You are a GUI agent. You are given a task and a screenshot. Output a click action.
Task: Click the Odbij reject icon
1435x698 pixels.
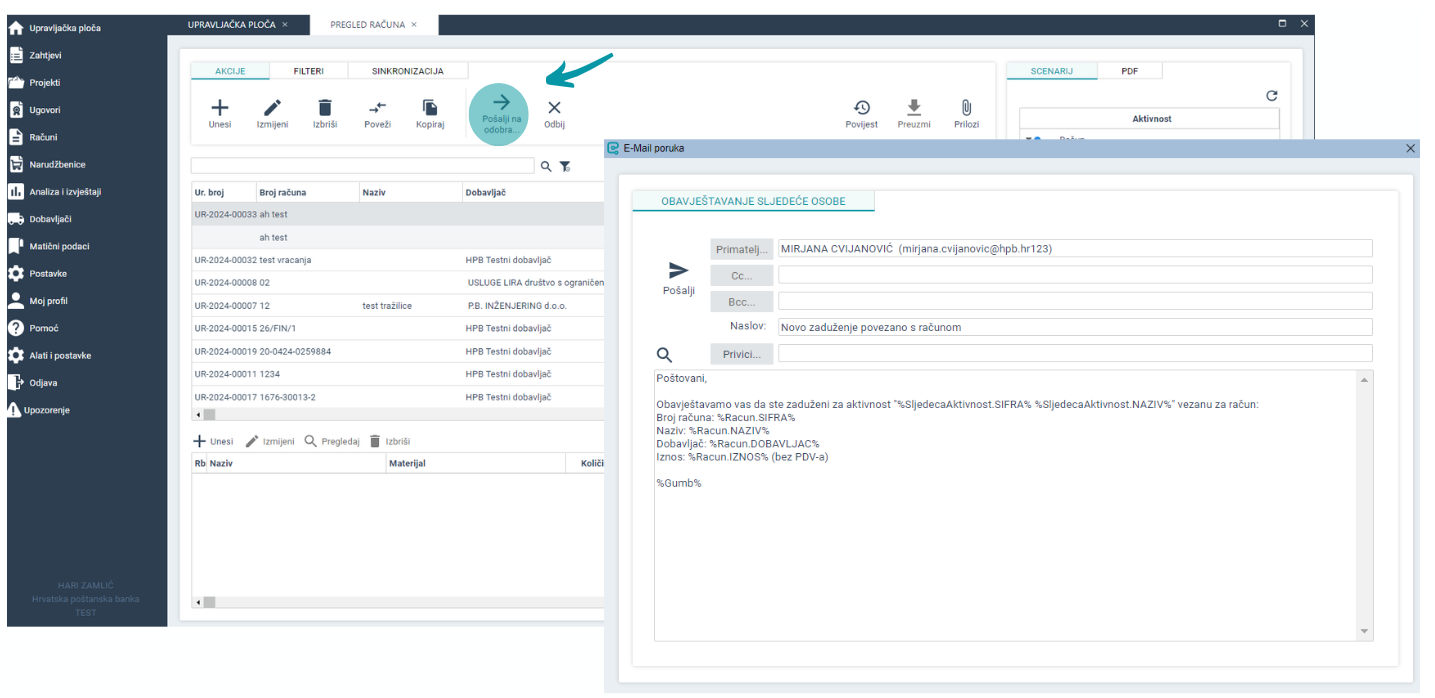coord(554,108)
